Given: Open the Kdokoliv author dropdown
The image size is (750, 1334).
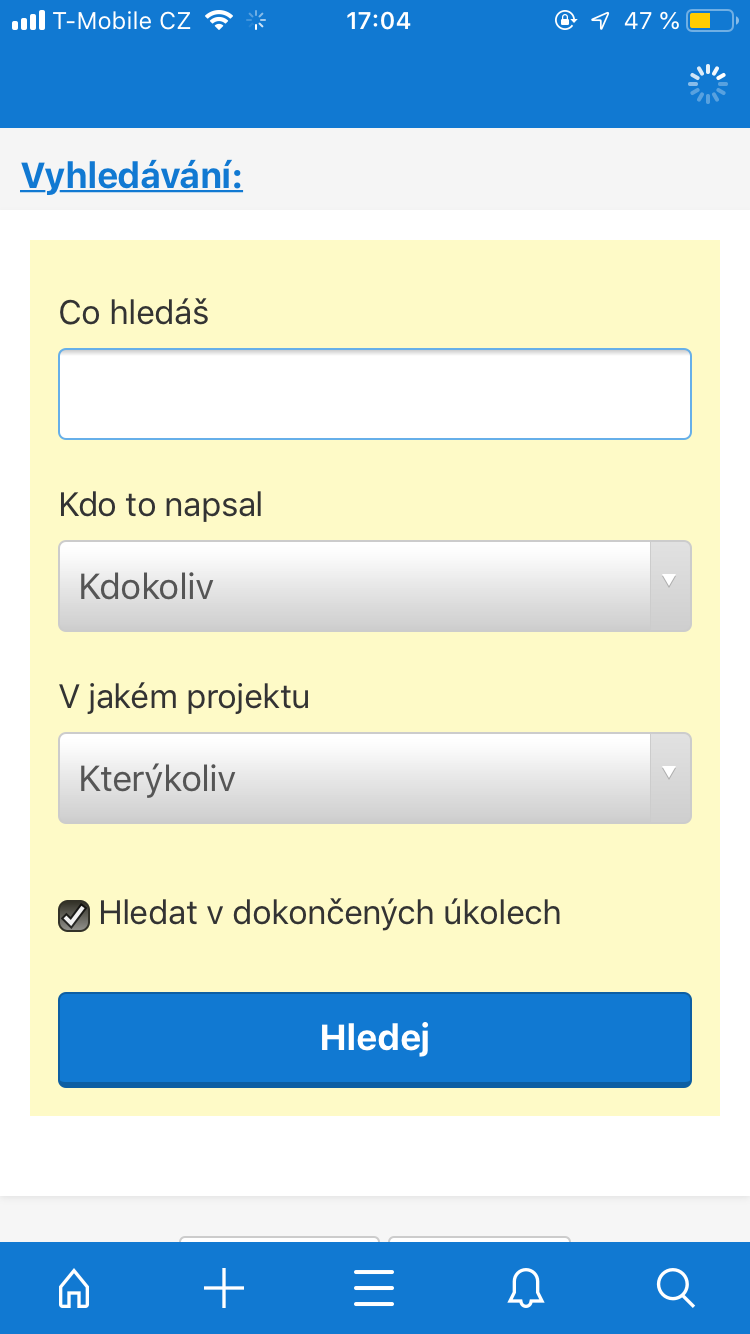Looking at the screenshot, I should click(374, 586).
